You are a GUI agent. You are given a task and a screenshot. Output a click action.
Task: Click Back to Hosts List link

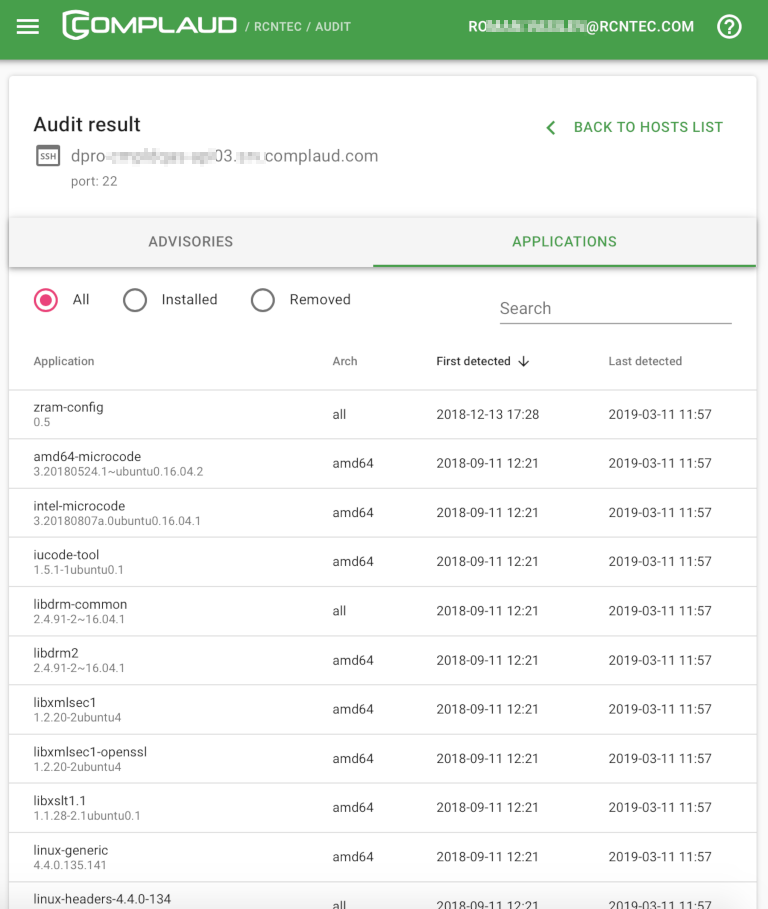click(647, 128)
